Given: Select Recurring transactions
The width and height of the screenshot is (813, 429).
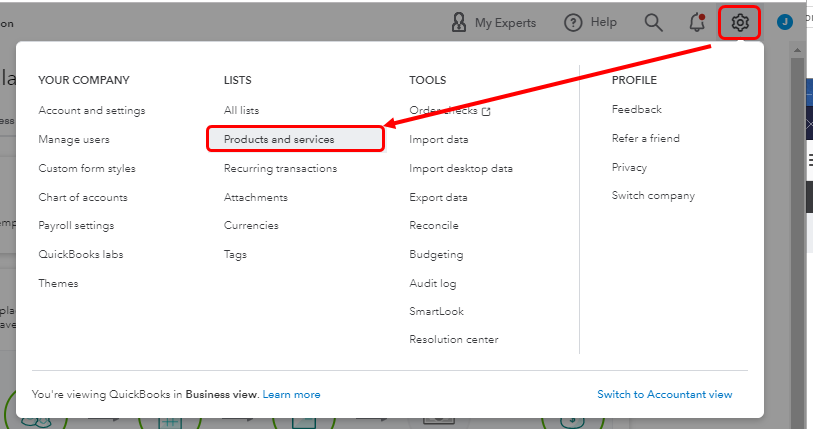Looking at the screenshot, I should [x=280, y=168].
